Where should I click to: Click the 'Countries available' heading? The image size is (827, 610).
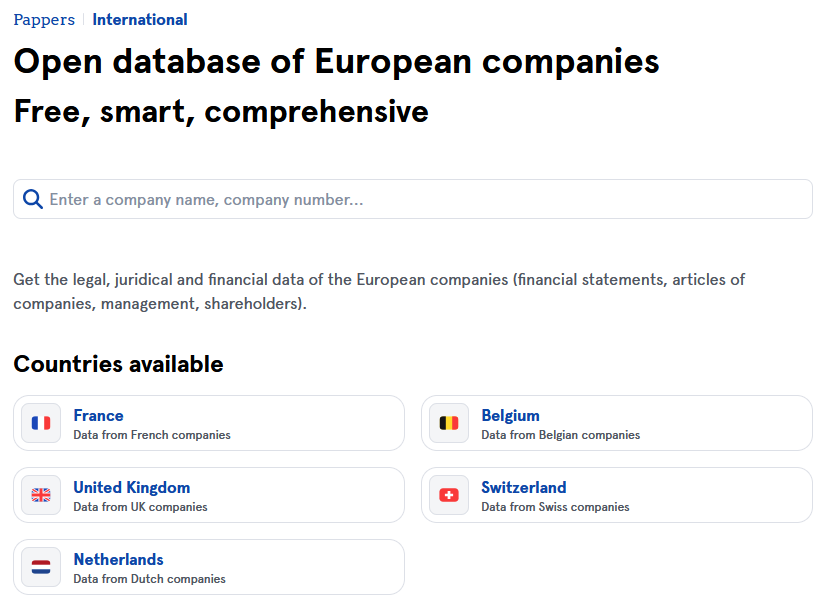[x=118, y=364]
